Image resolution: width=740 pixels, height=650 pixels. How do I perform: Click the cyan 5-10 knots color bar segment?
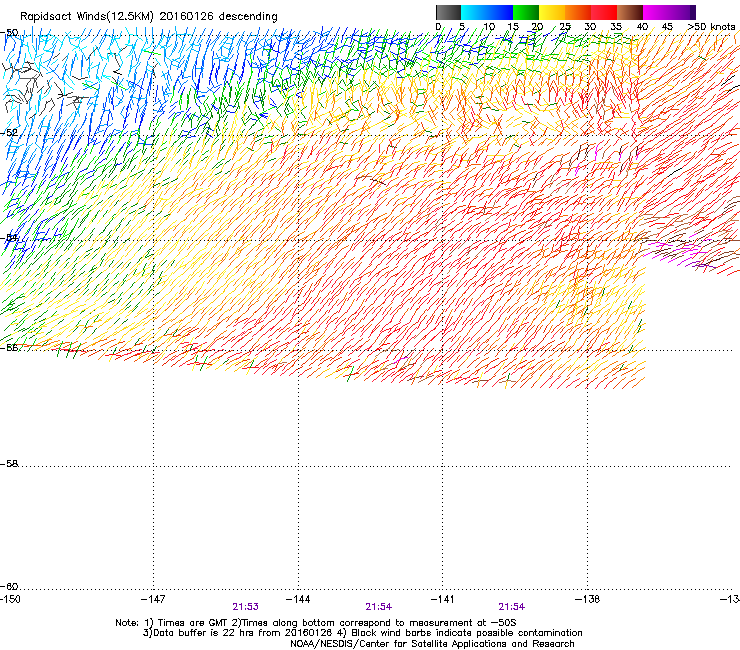point(474,12)
